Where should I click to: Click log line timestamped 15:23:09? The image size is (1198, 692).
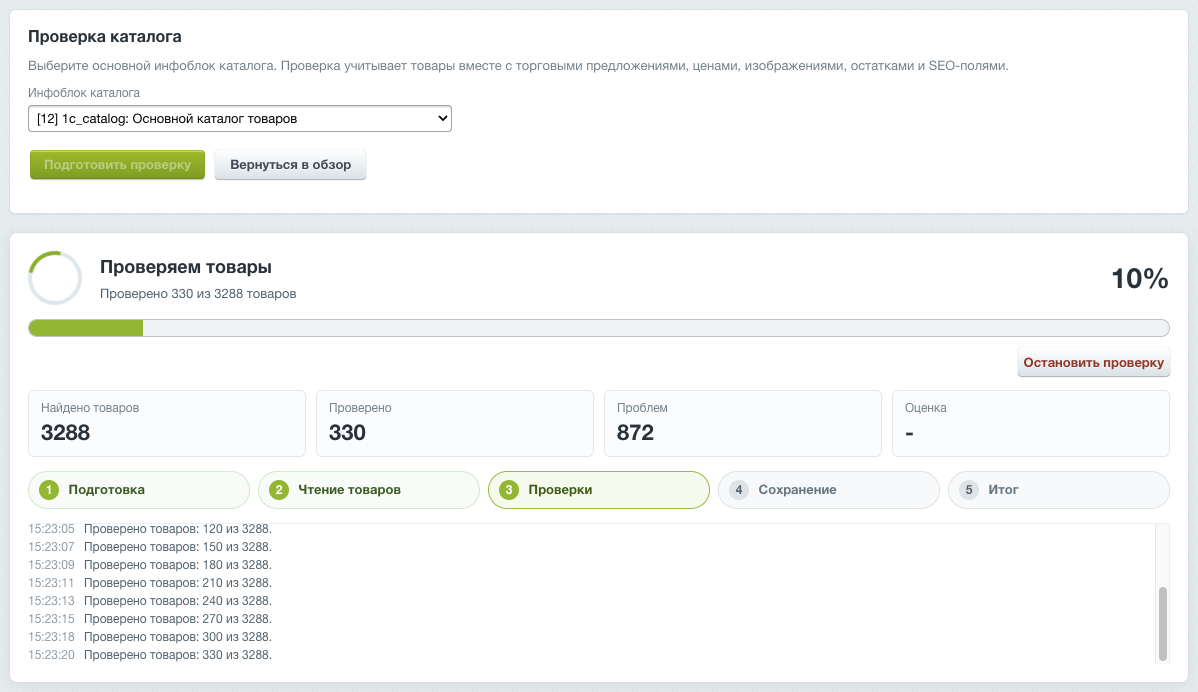point(150,564)
